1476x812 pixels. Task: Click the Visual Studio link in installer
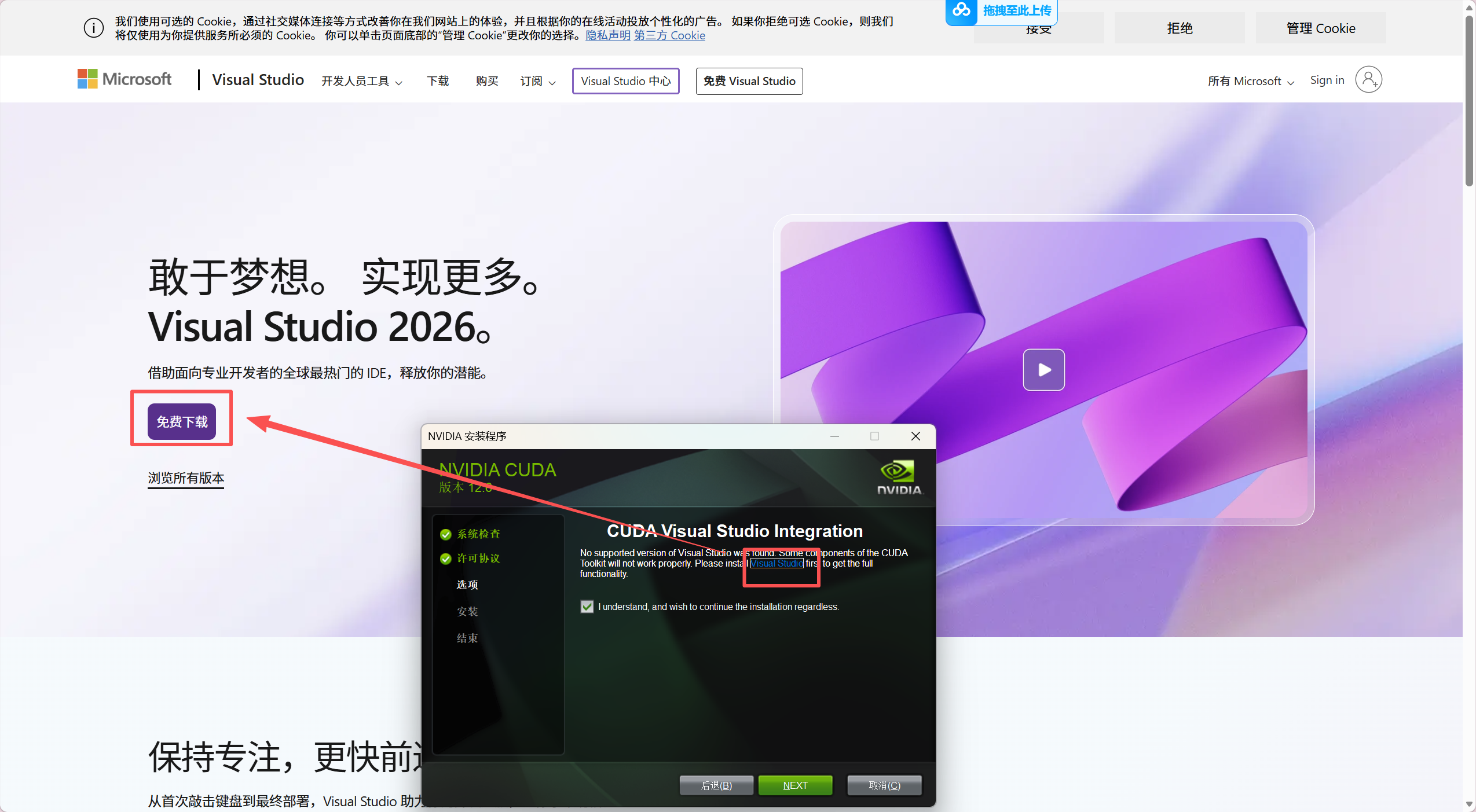[776, 564]
